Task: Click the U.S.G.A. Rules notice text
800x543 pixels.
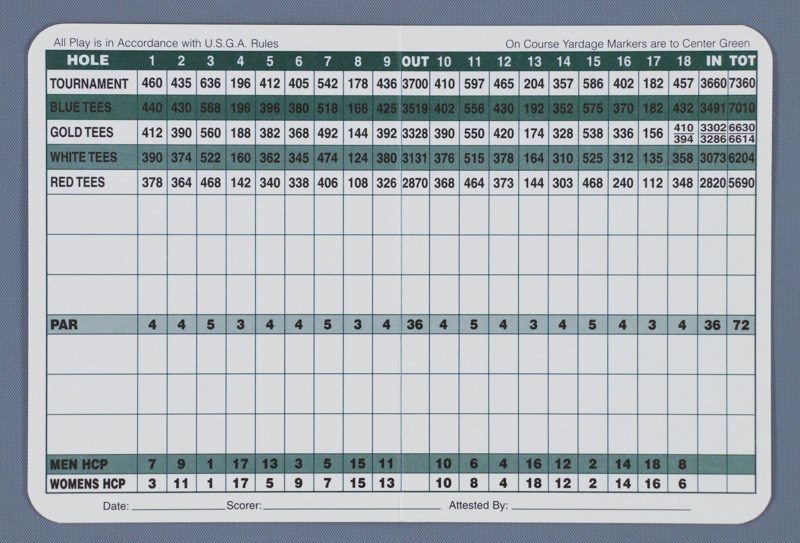Action: tap(166, 43)
